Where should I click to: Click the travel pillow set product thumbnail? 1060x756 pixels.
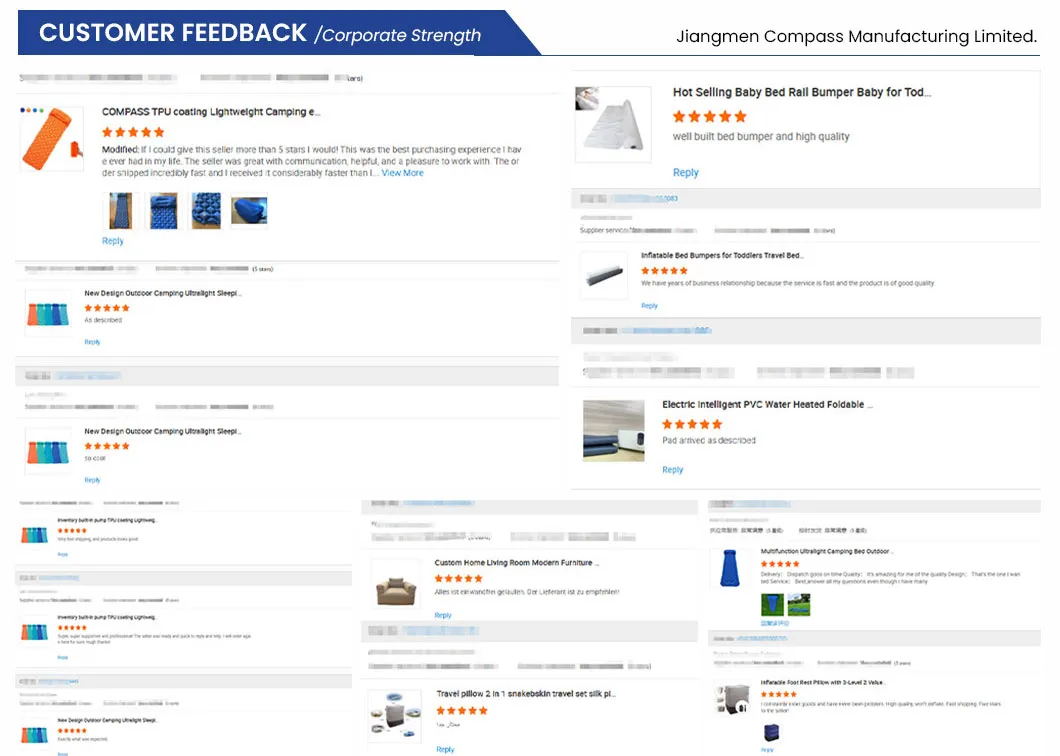click(x=395, y=715)
